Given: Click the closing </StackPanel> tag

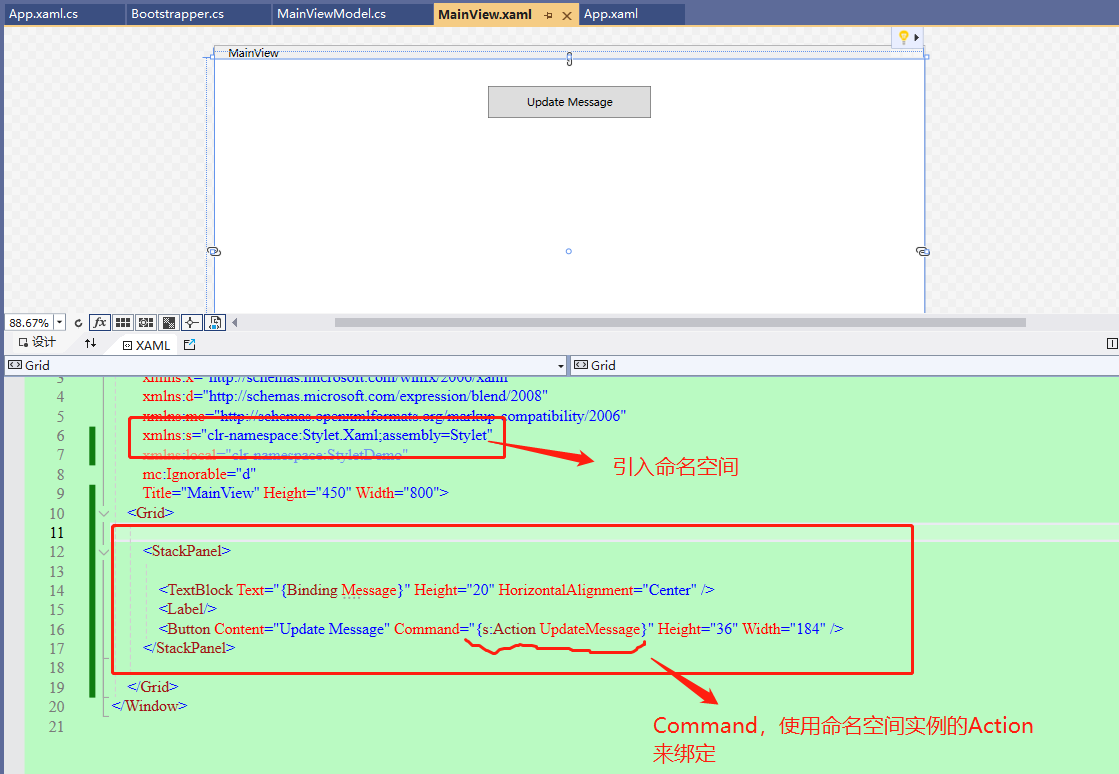Looking at the screenshot, I should (x=189, y=648).
